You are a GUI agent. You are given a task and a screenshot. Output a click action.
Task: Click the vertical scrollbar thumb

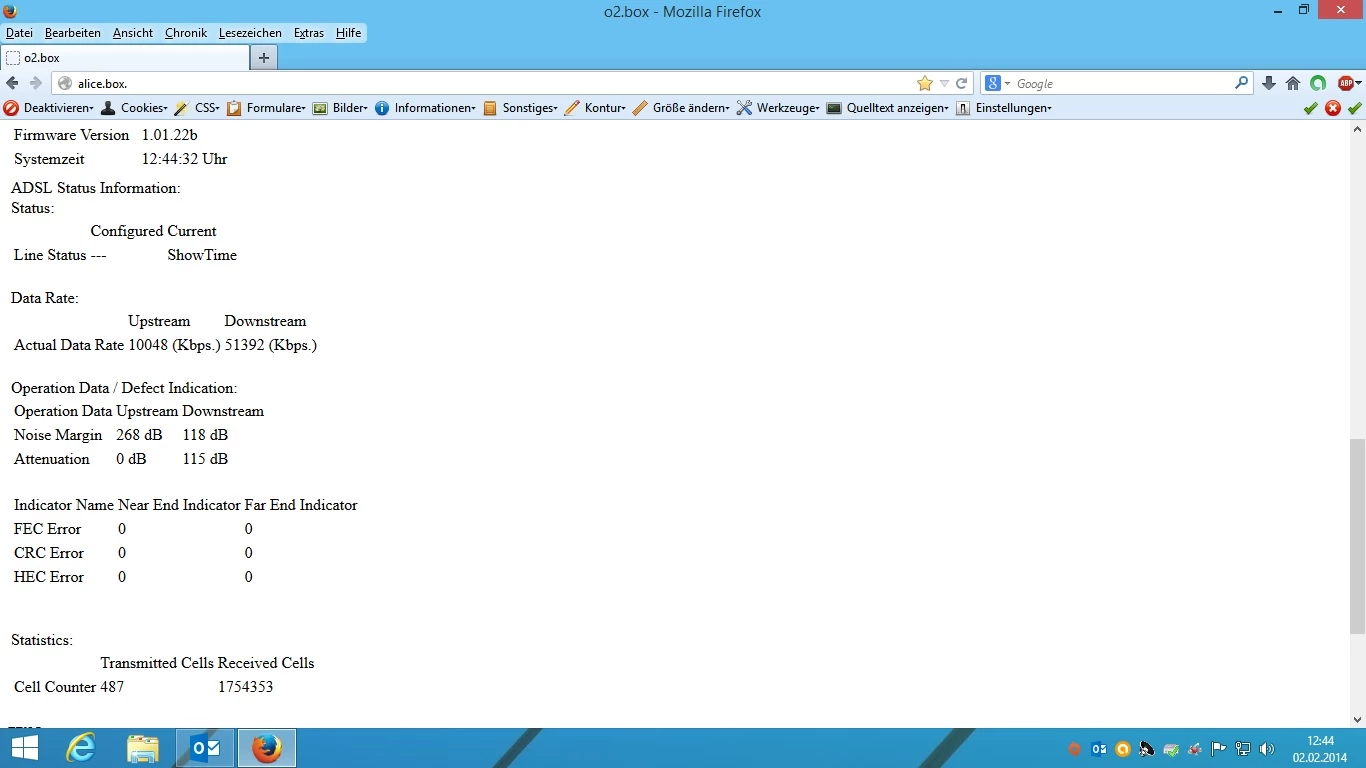(x=1357, y=536)
